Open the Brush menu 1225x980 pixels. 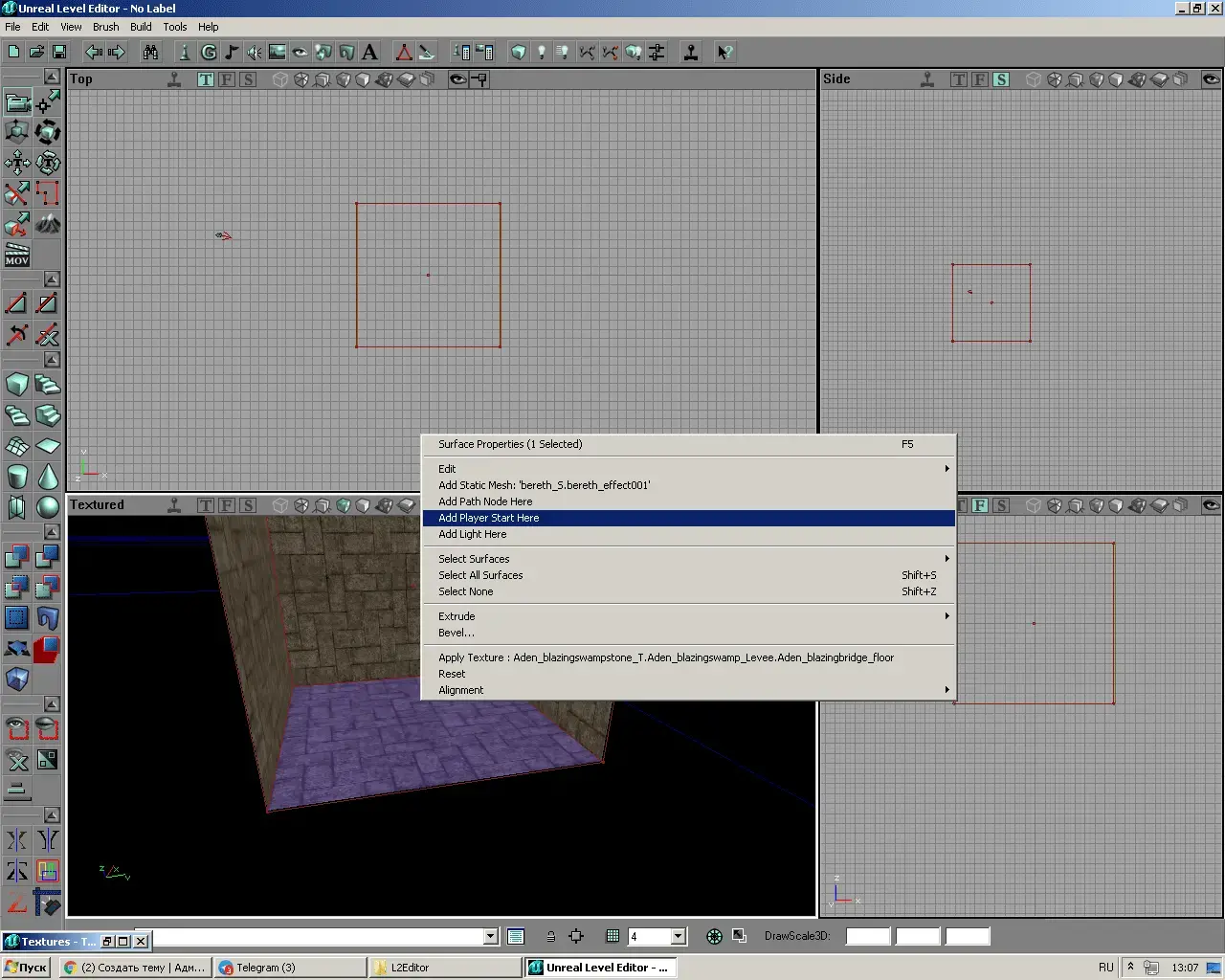[x=106, y=27]
